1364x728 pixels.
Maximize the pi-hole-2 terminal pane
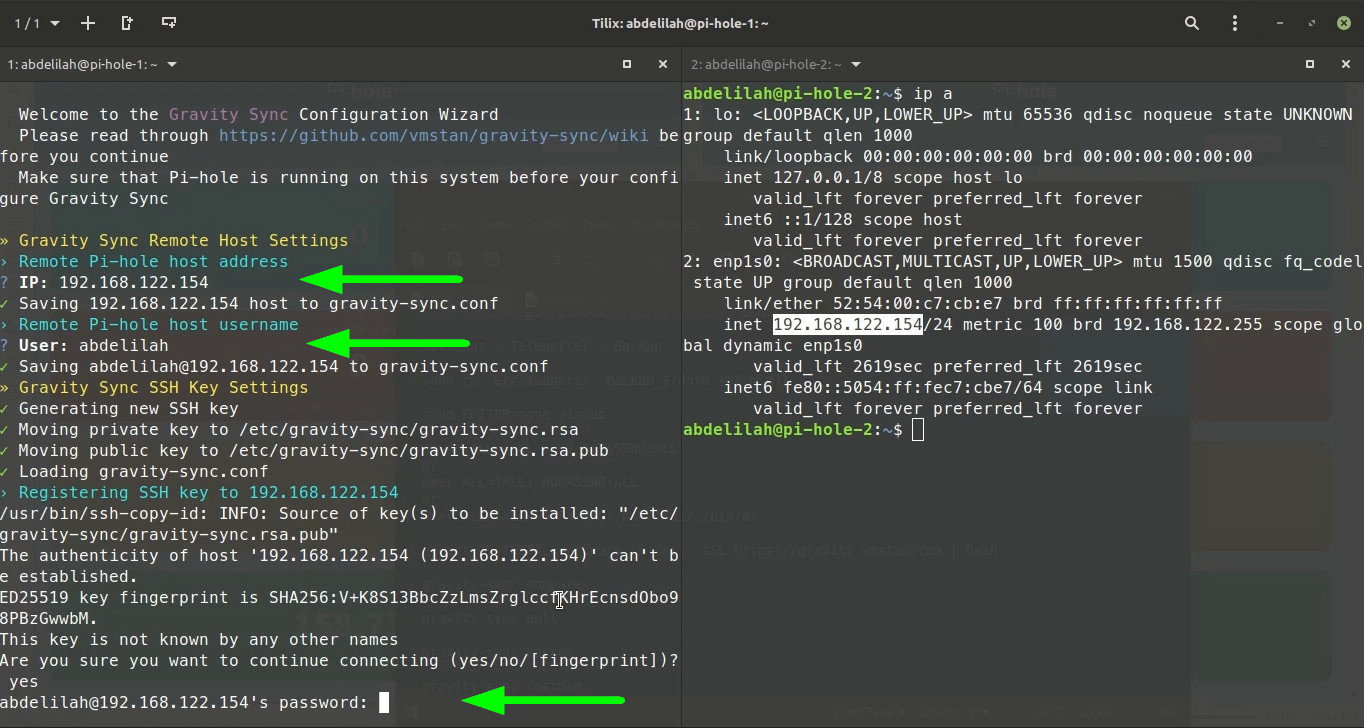click(1310, 64)
